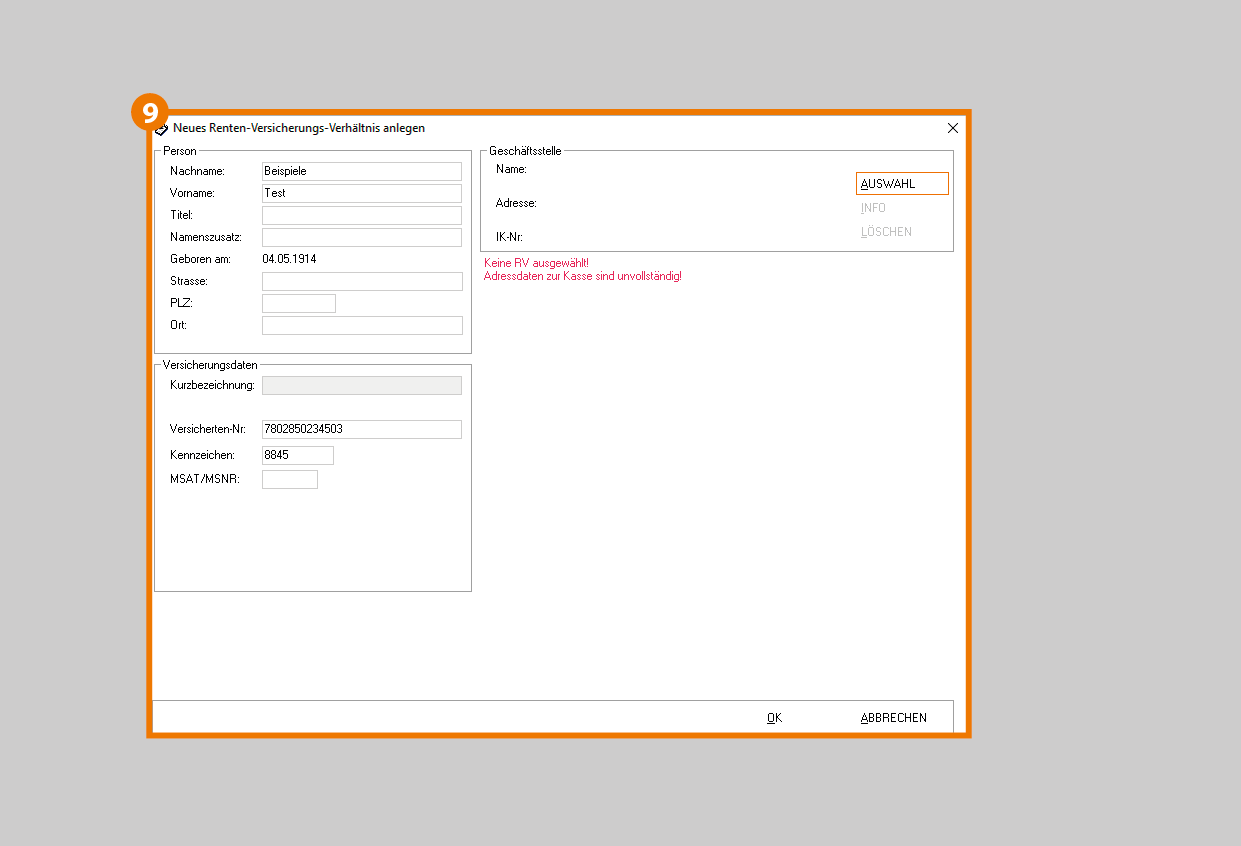The image size is (1241, 846).
Task: Click the Kennzeichen field showing 8845
Action: click(x=297, y=455)
